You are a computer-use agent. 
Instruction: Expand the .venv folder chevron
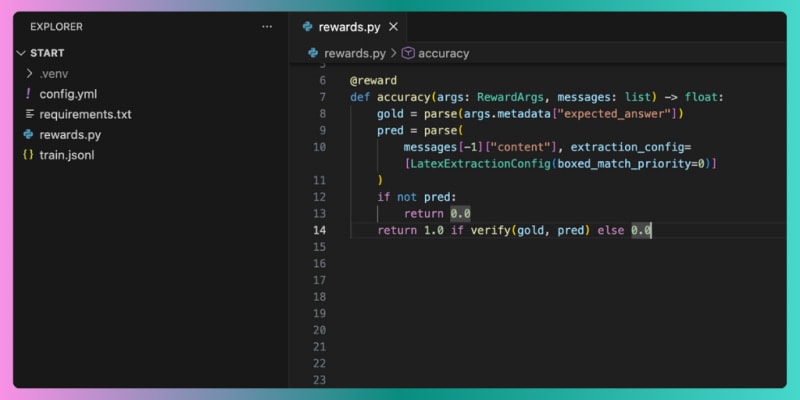click(x=29, y=73)
